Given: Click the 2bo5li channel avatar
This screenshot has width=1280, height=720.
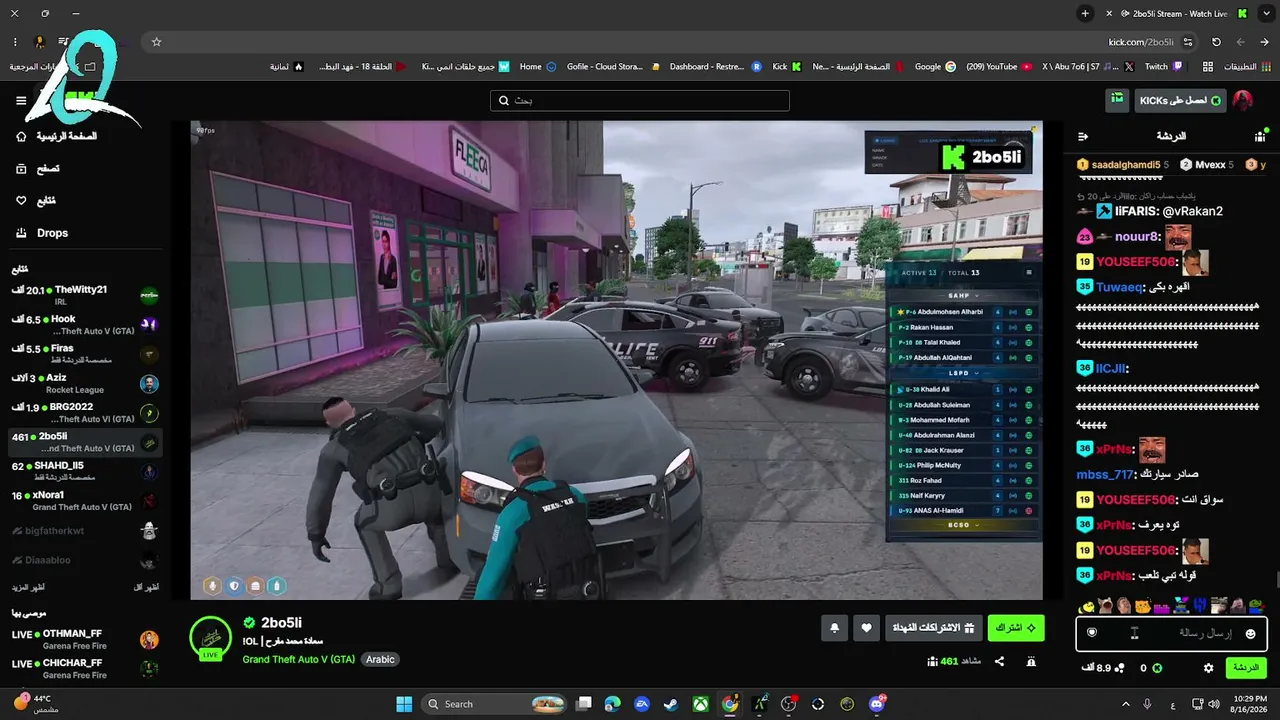Looking at the screenshot, I should pos(211,638).
